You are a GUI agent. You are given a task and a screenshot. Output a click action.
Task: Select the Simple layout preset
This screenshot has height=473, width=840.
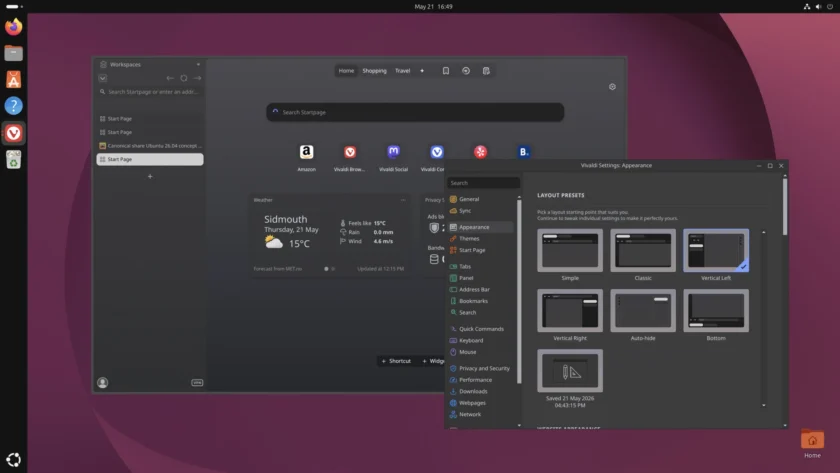click(570, 250)
